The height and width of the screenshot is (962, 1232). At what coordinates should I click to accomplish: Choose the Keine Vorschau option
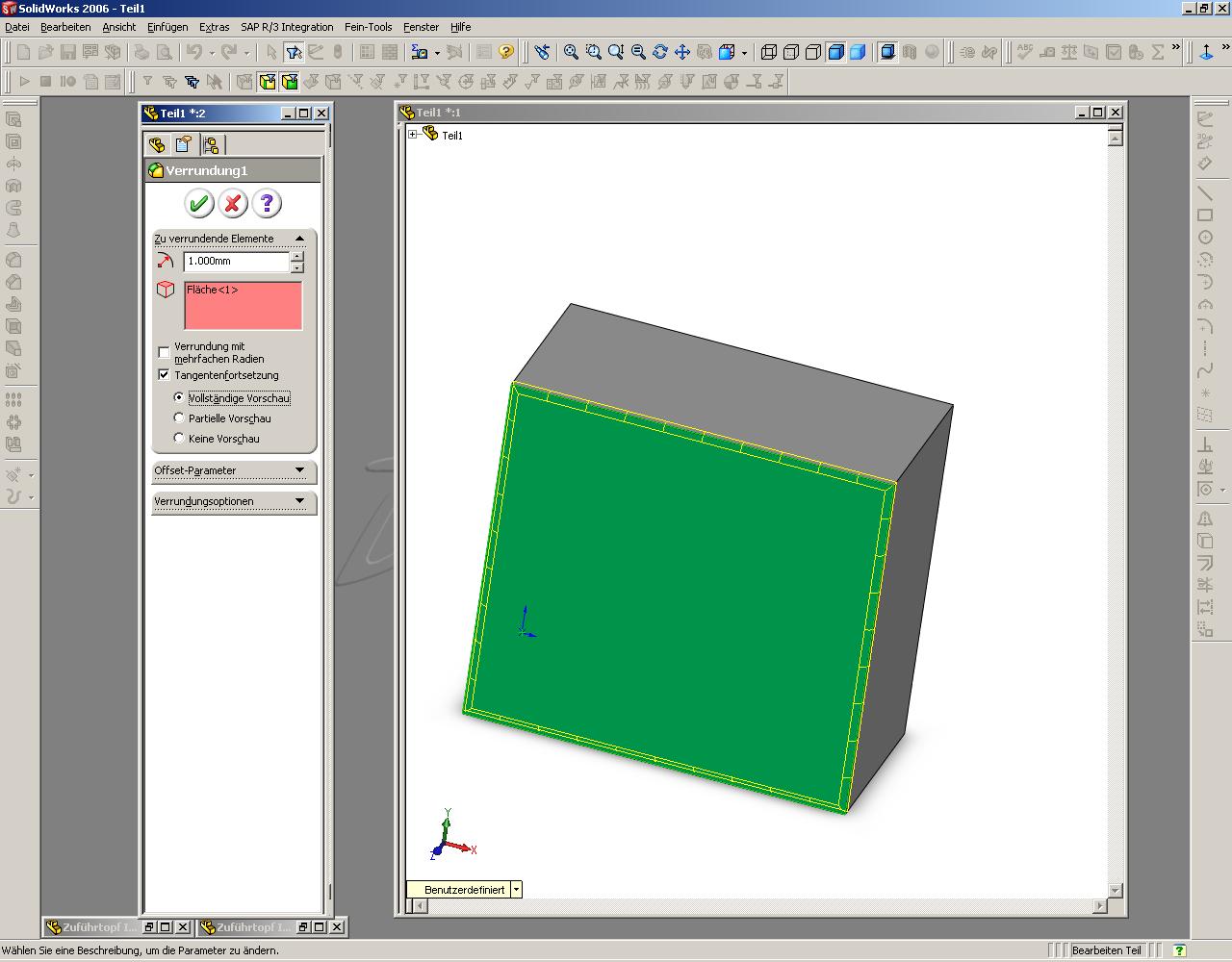179,439
